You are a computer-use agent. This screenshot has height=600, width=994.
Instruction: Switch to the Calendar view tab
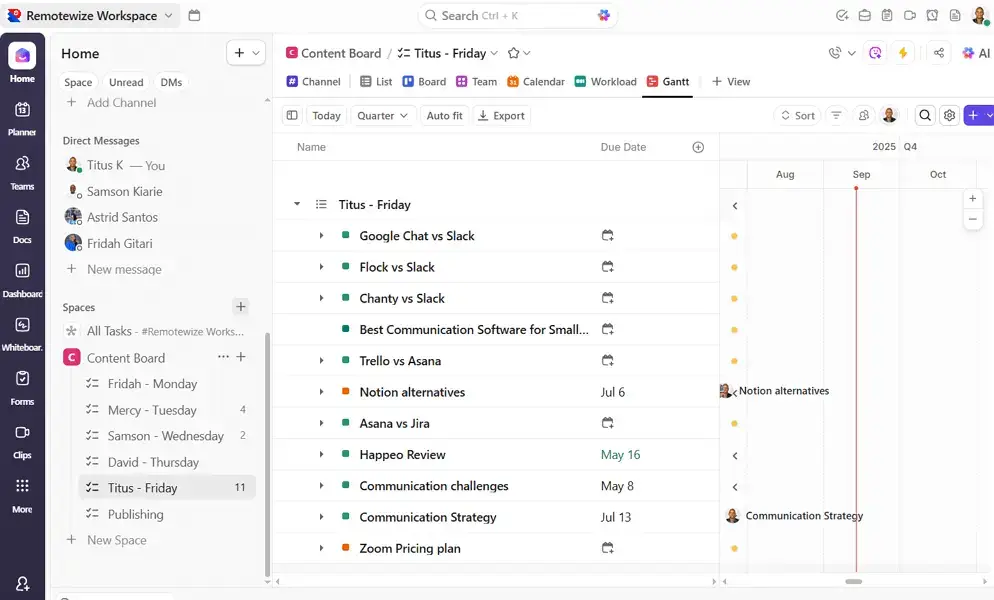pyautogui.click(x=536, y=82)
